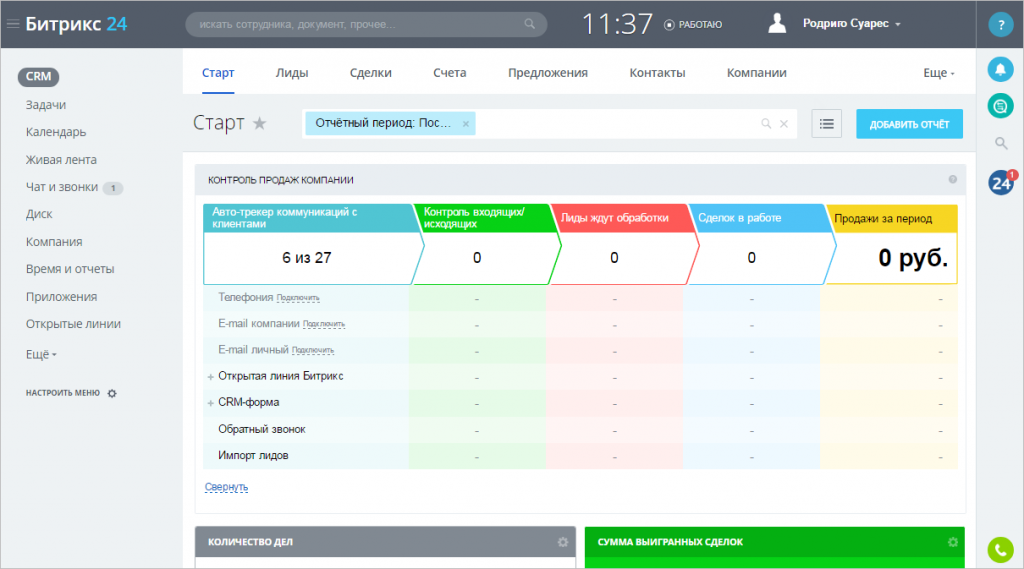Click gear icon next to Настроить меню
Screen dimensions: 1024x569
(x=112, y=393)
